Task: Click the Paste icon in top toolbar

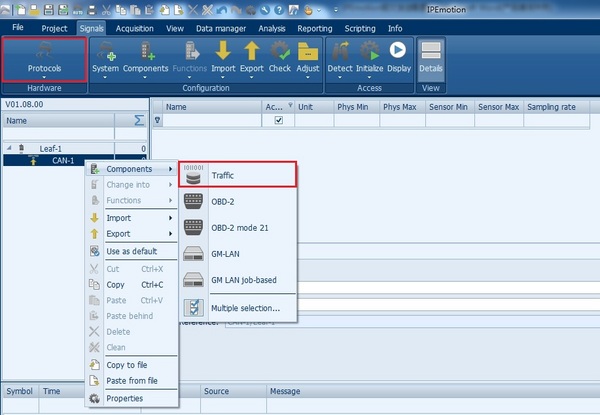Action: click(x=135, y=10)
